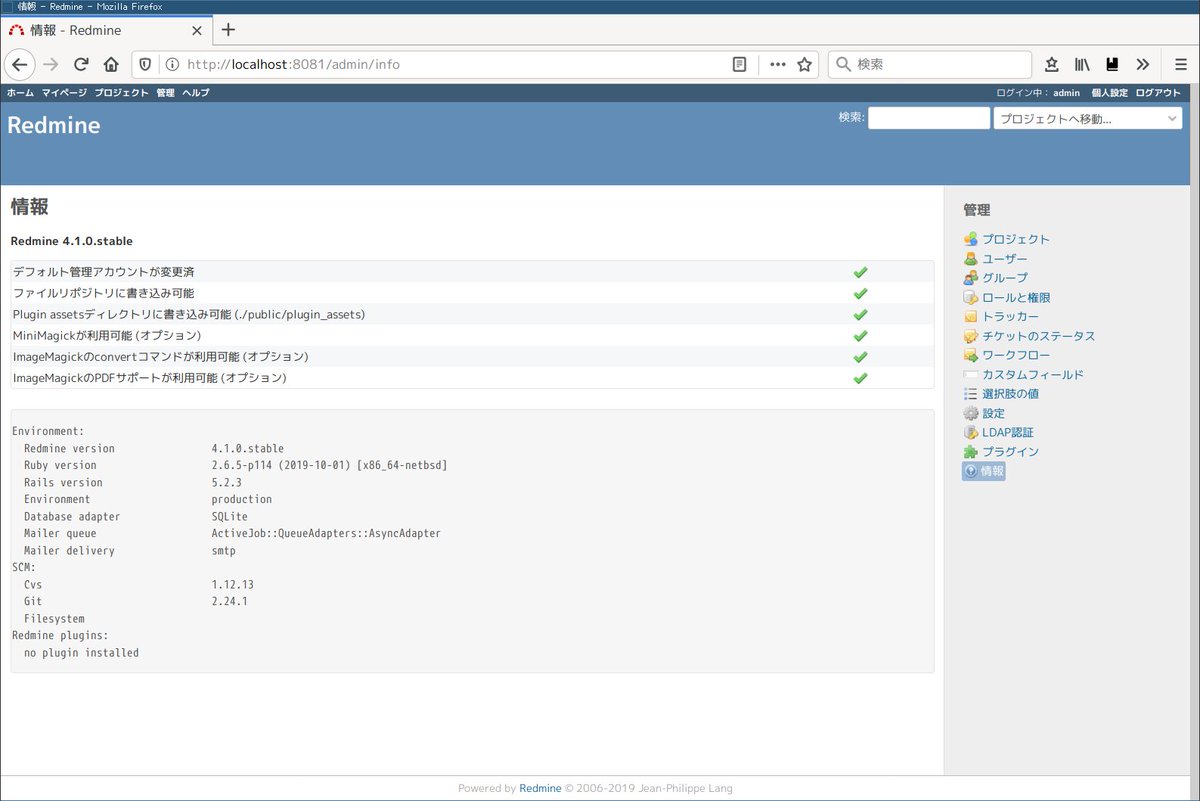This screenshot has width=1200, height=801.
Task: Click the dark toolbar icon beside the Library icon
Action: click(x=1112, y=64)
